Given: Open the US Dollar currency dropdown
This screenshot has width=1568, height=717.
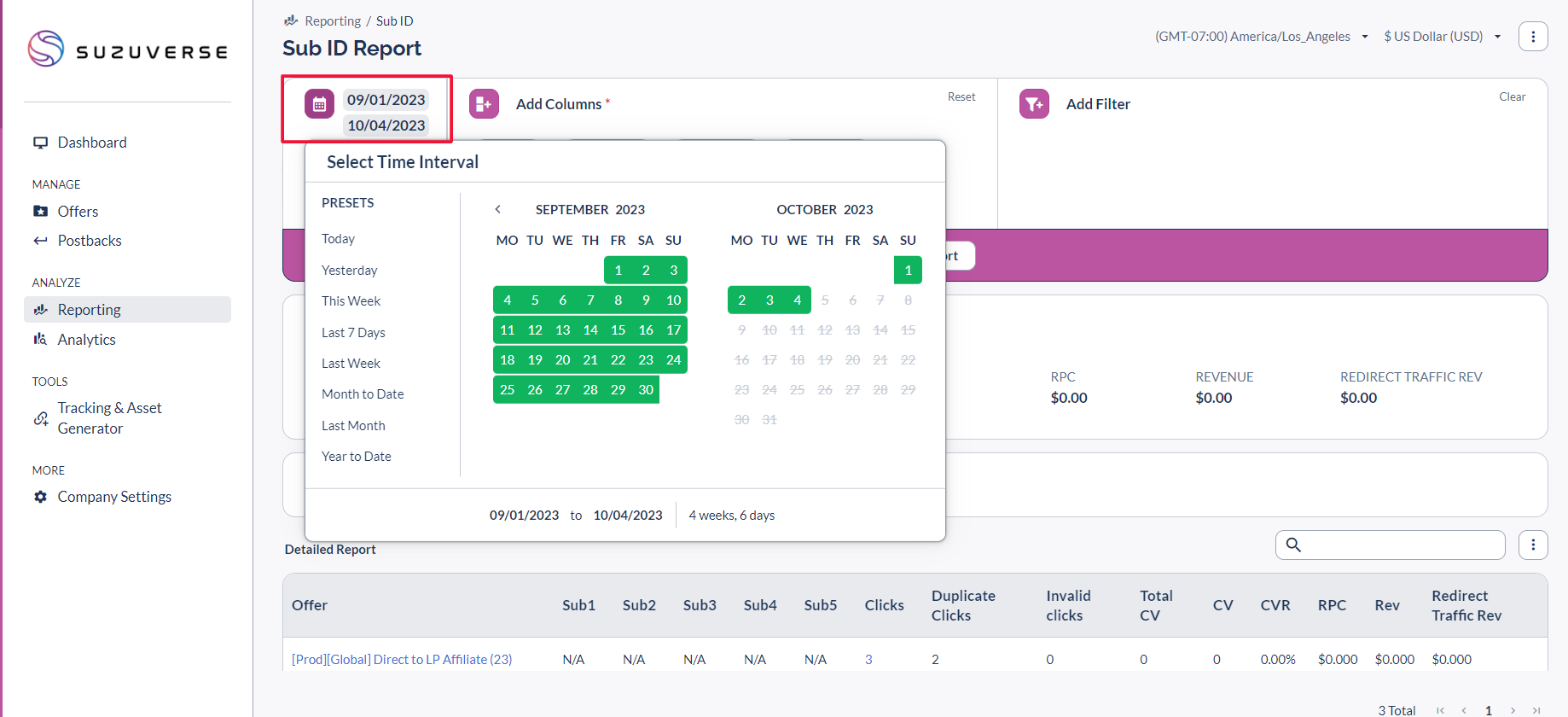Looking at the screenshot, I should [1442, 37].
